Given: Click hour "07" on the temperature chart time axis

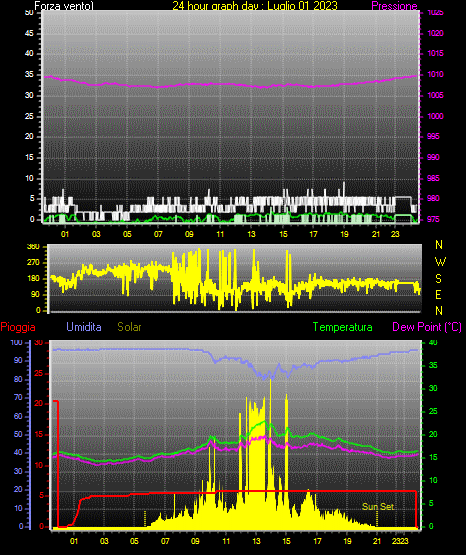Looking at the screenshot, I should point(165,541).
